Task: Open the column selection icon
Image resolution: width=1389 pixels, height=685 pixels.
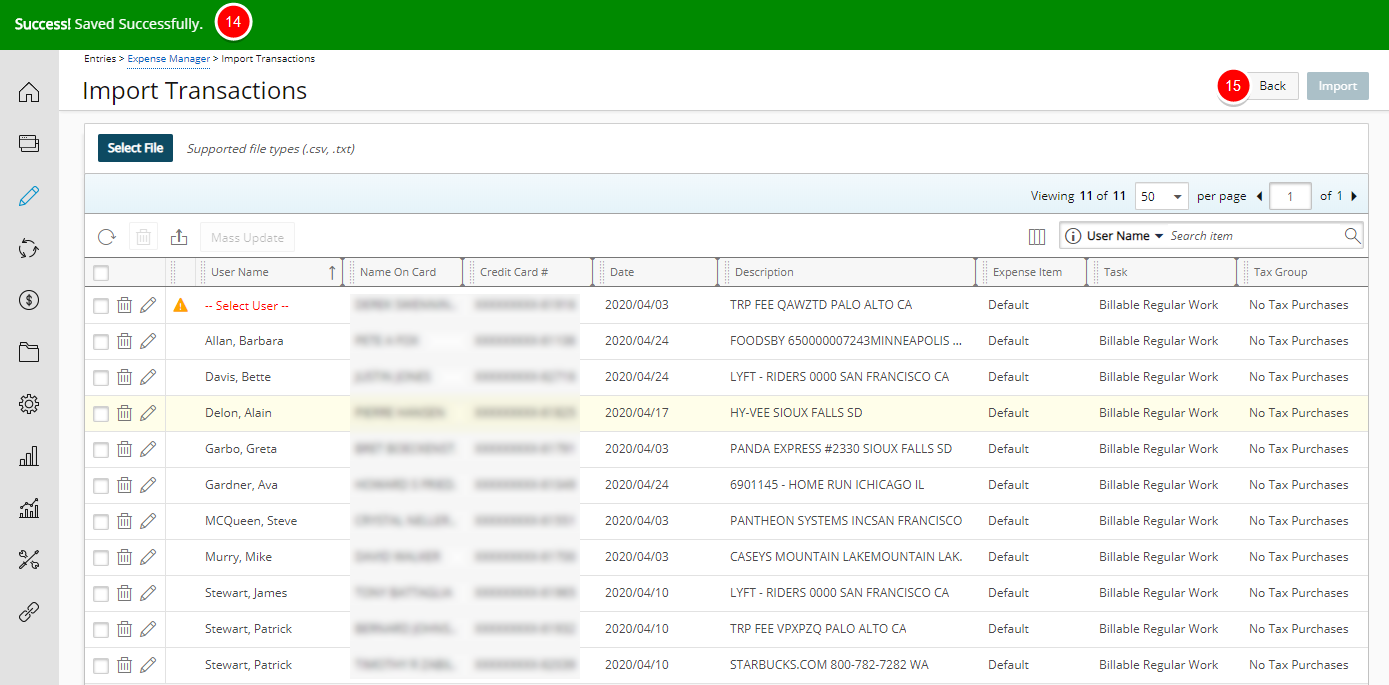Action: click(1037, 236)
